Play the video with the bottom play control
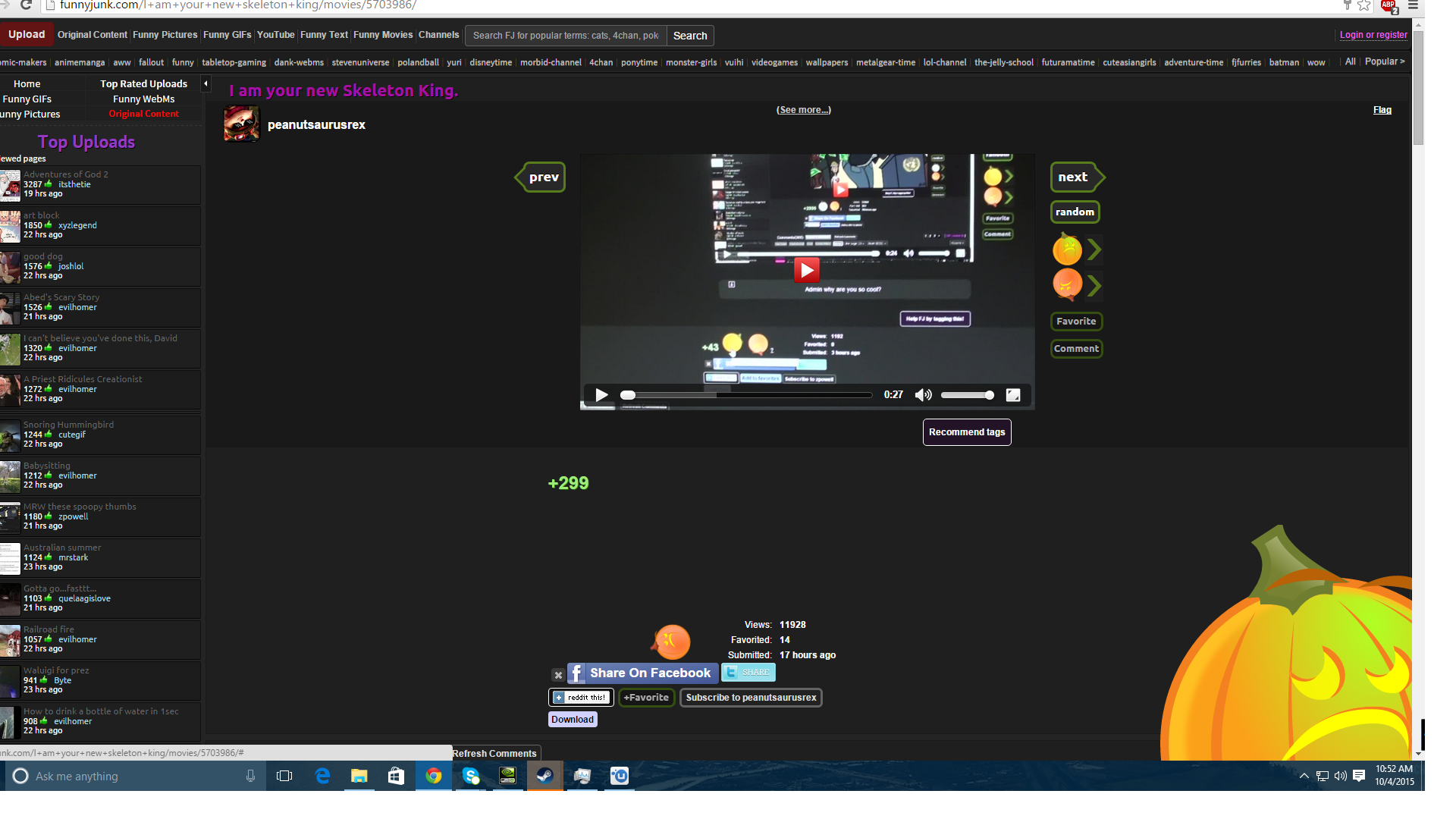1456x819 pixels. tap(601, 395)
